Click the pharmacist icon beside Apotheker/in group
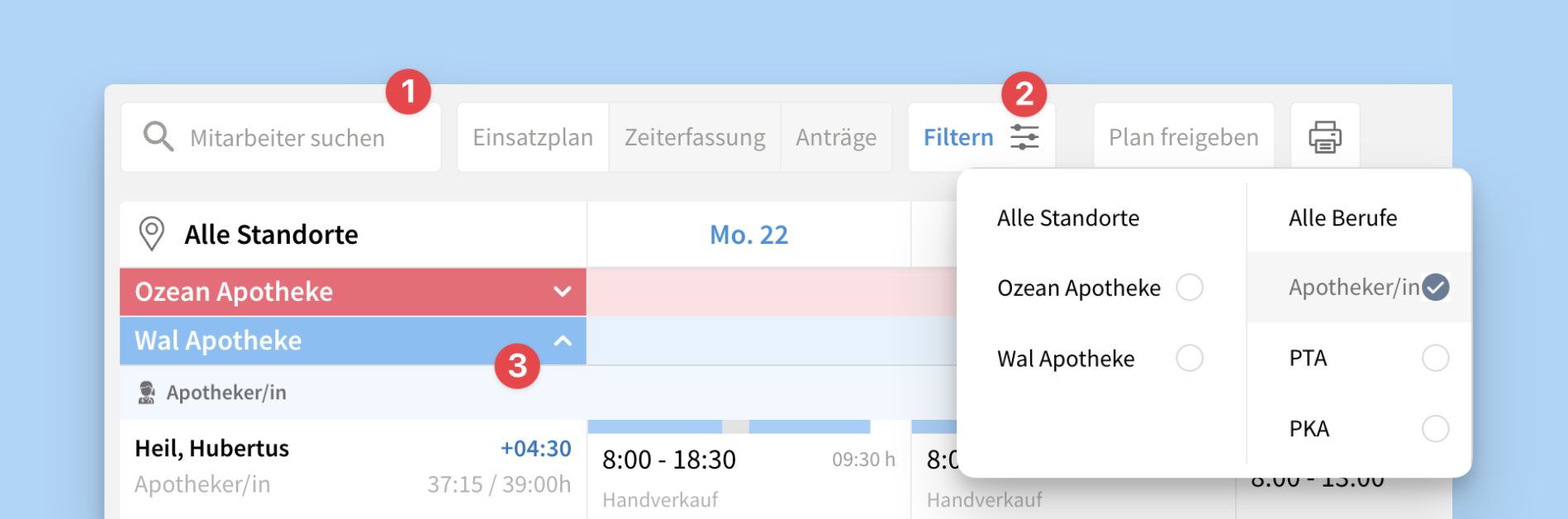Screen dimensions: 1568x519 [147, 393]
